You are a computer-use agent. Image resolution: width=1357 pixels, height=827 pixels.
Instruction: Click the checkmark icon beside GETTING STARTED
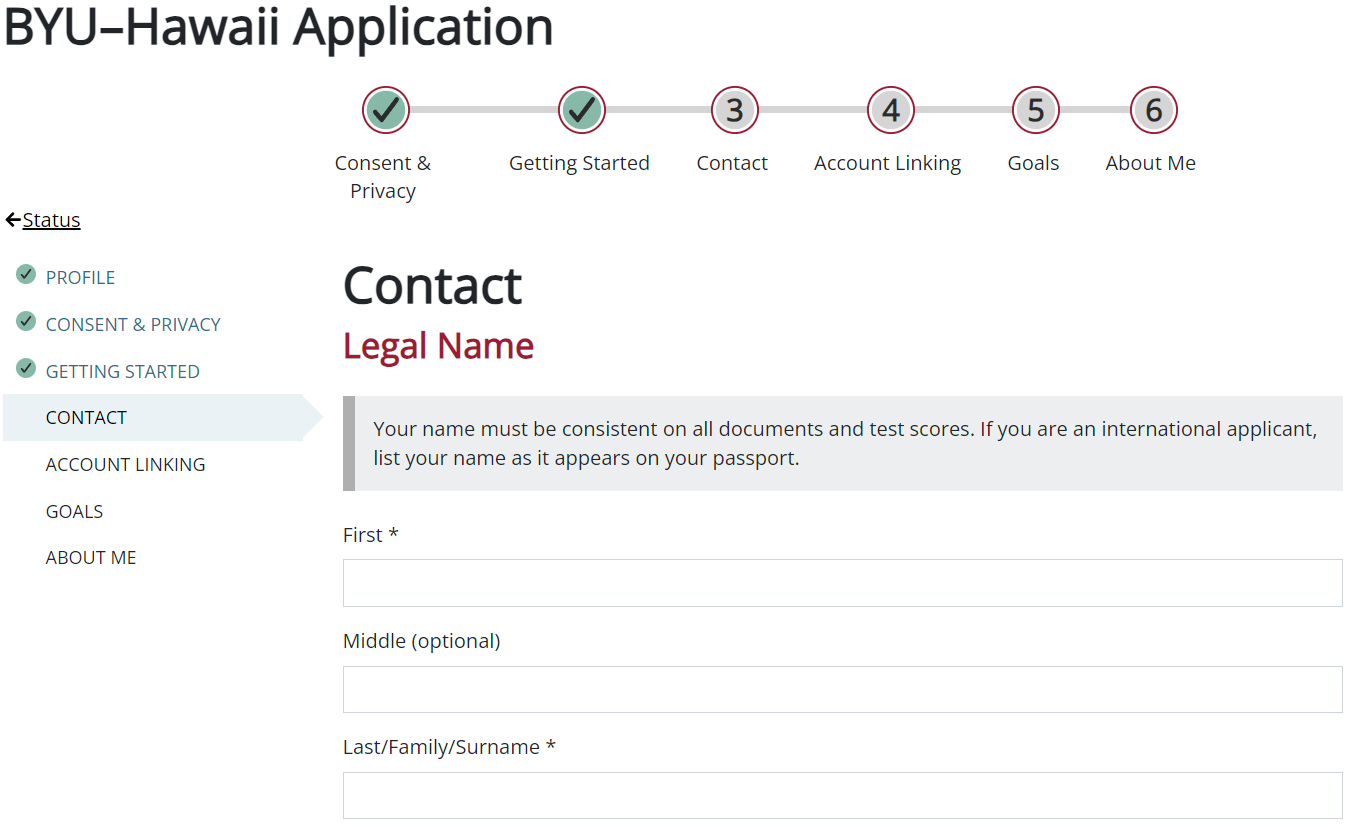(x=26, y=369)
